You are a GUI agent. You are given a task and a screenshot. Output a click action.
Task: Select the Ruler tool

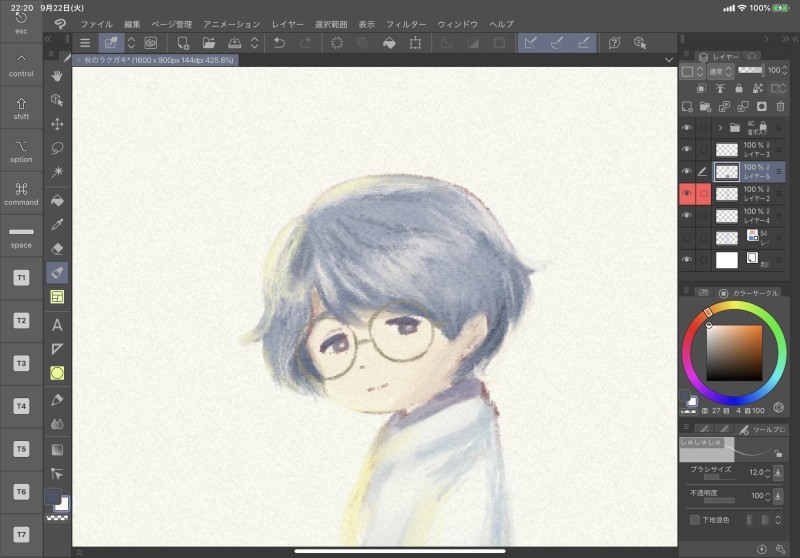click(57, 349)
